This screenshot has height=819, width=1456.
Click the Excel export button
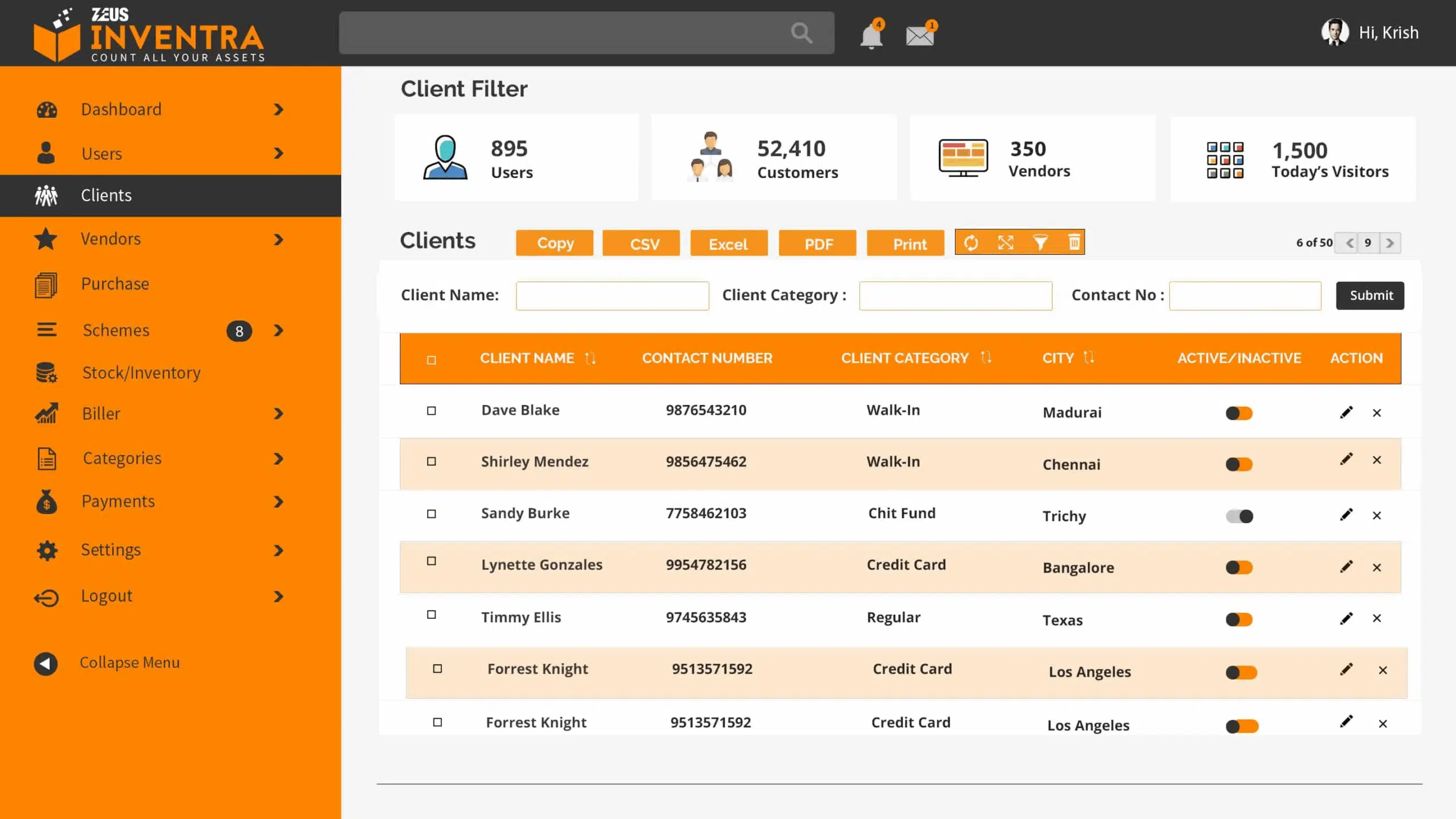[x=729, y=243]
